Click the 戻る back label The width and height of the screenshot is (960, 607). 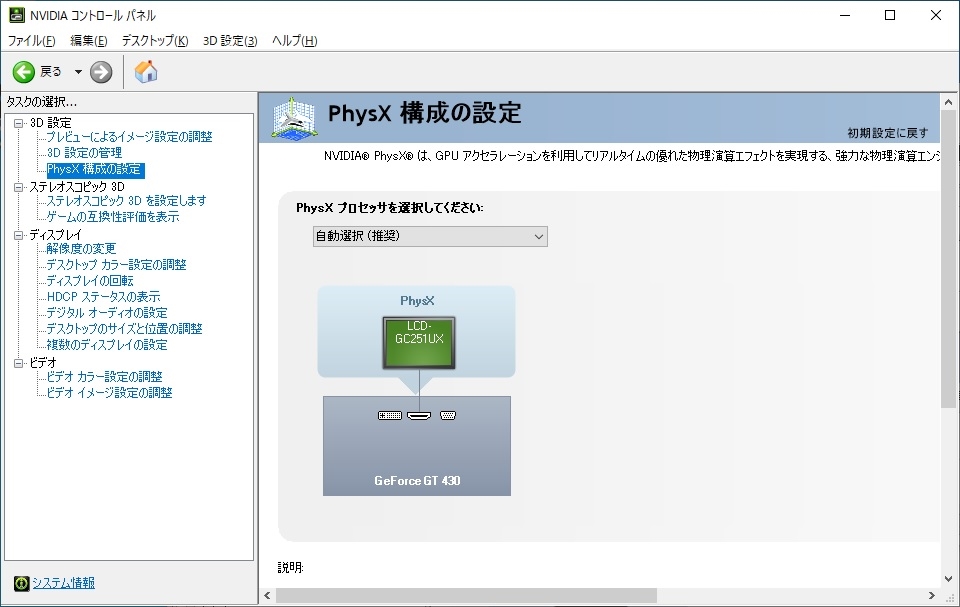pos(51,72)
